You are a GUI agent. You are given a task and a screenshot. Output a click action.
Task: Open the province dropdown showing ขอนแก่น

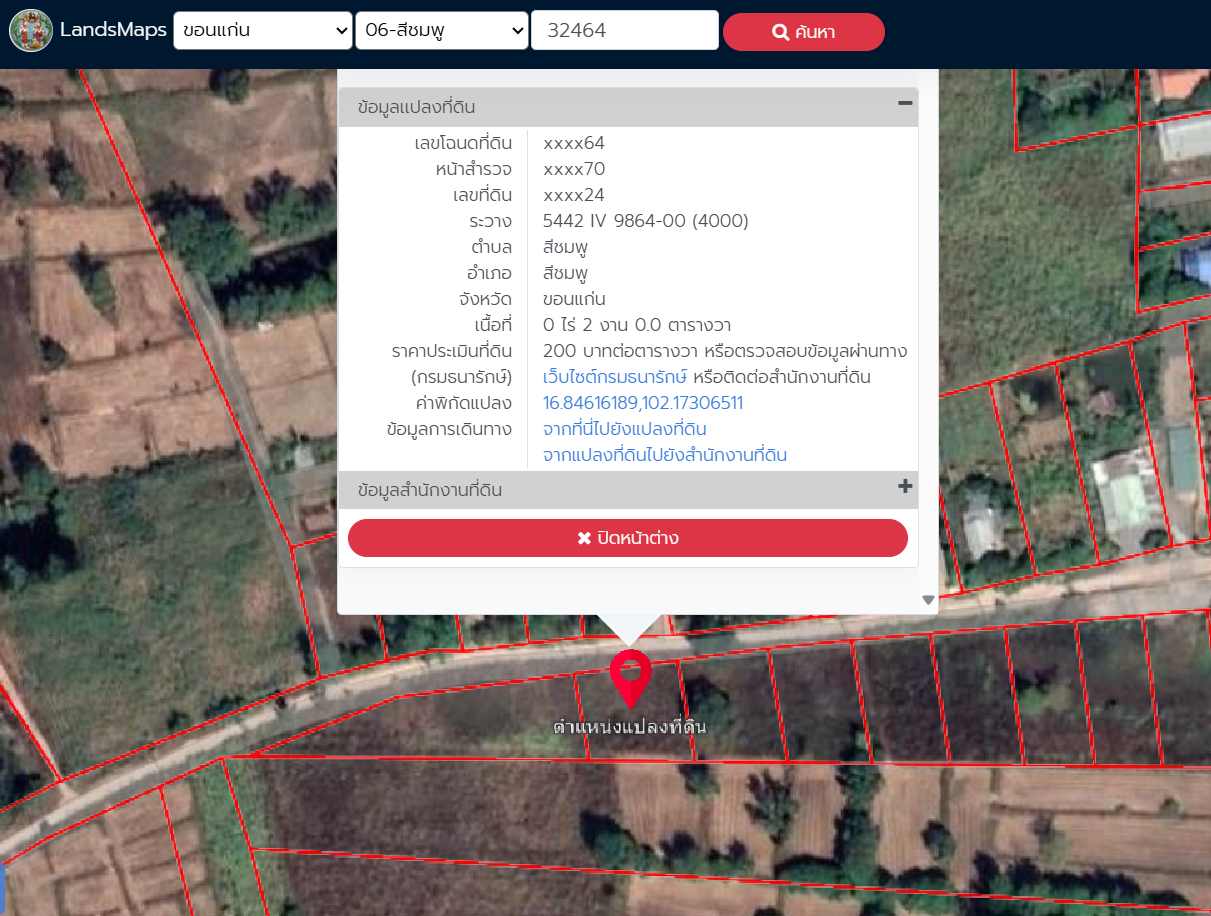click(263, 30)
